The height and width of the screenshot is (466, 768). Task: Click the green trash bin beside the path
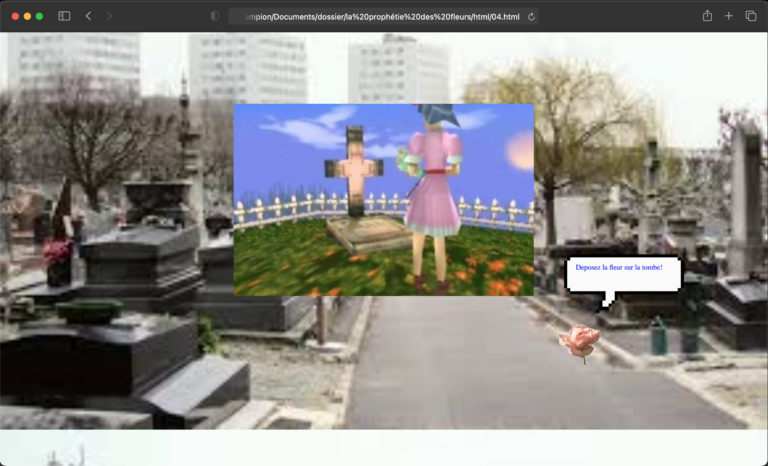pyautogui.click(x=658, y=336)
